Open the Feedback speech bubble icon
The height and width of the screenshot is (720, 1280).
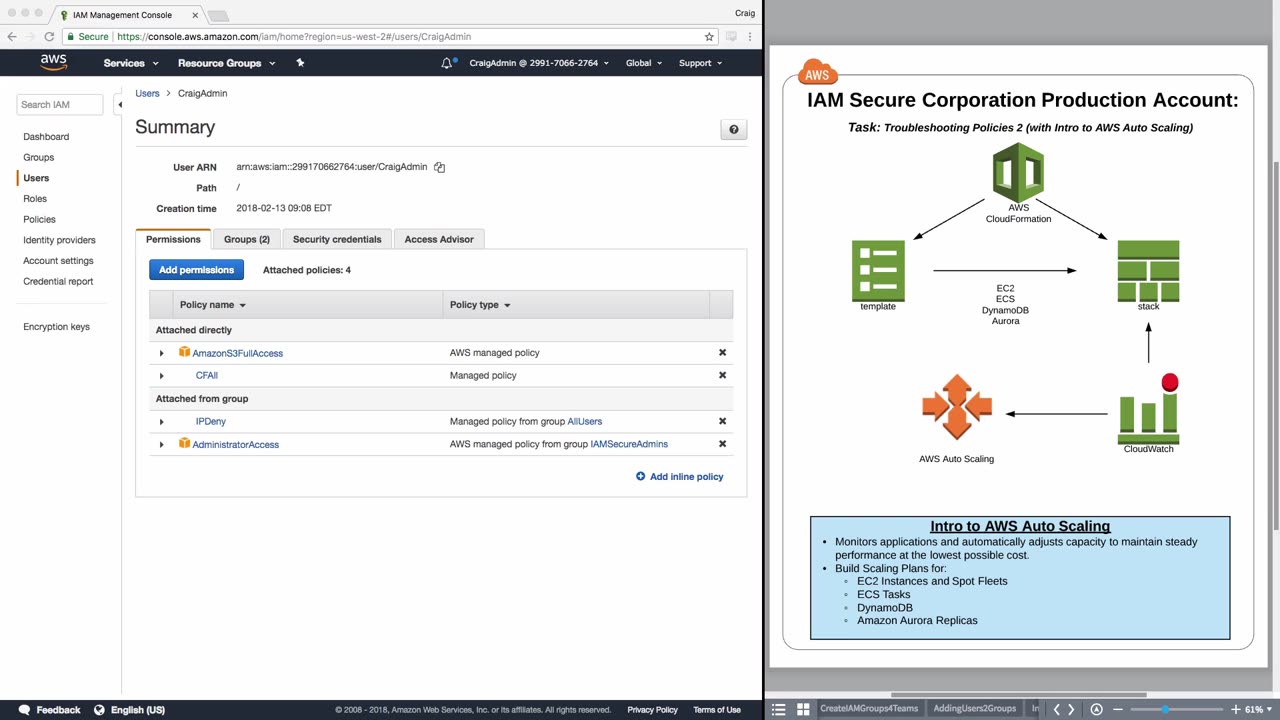click(x=25, y=710)
